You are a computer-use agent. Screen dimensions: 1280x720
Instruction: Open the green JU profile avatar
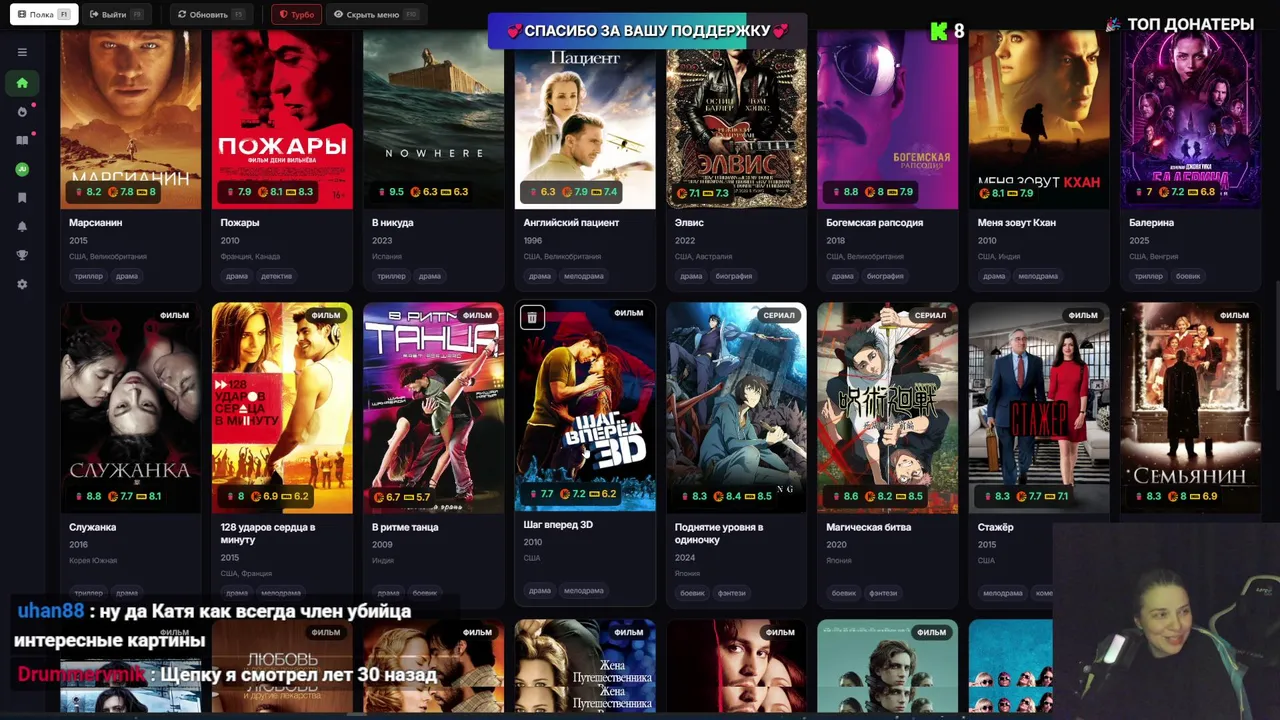(x=22, y=169)
